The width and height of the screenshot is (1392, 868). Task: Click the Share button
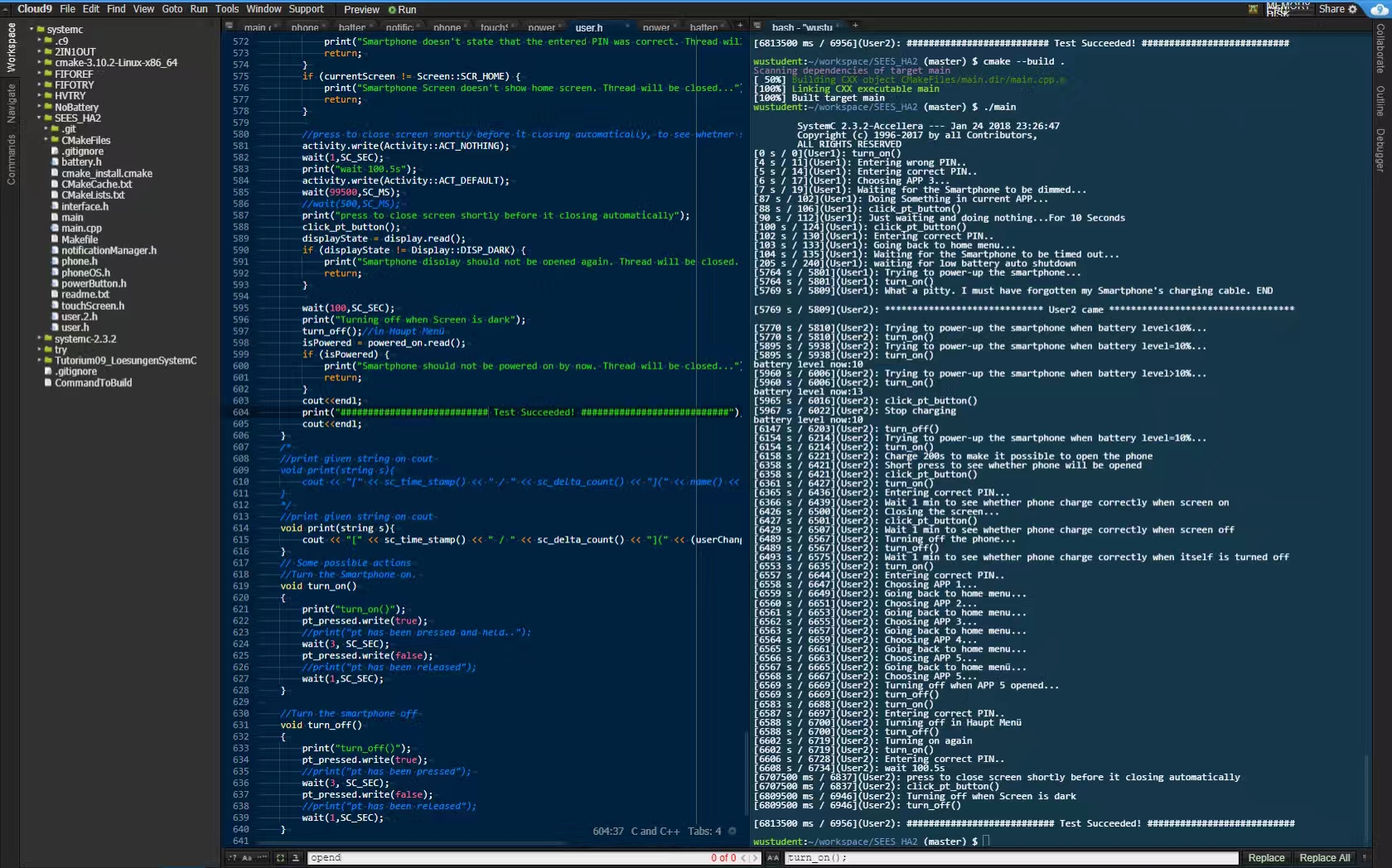pos(1332,9)
